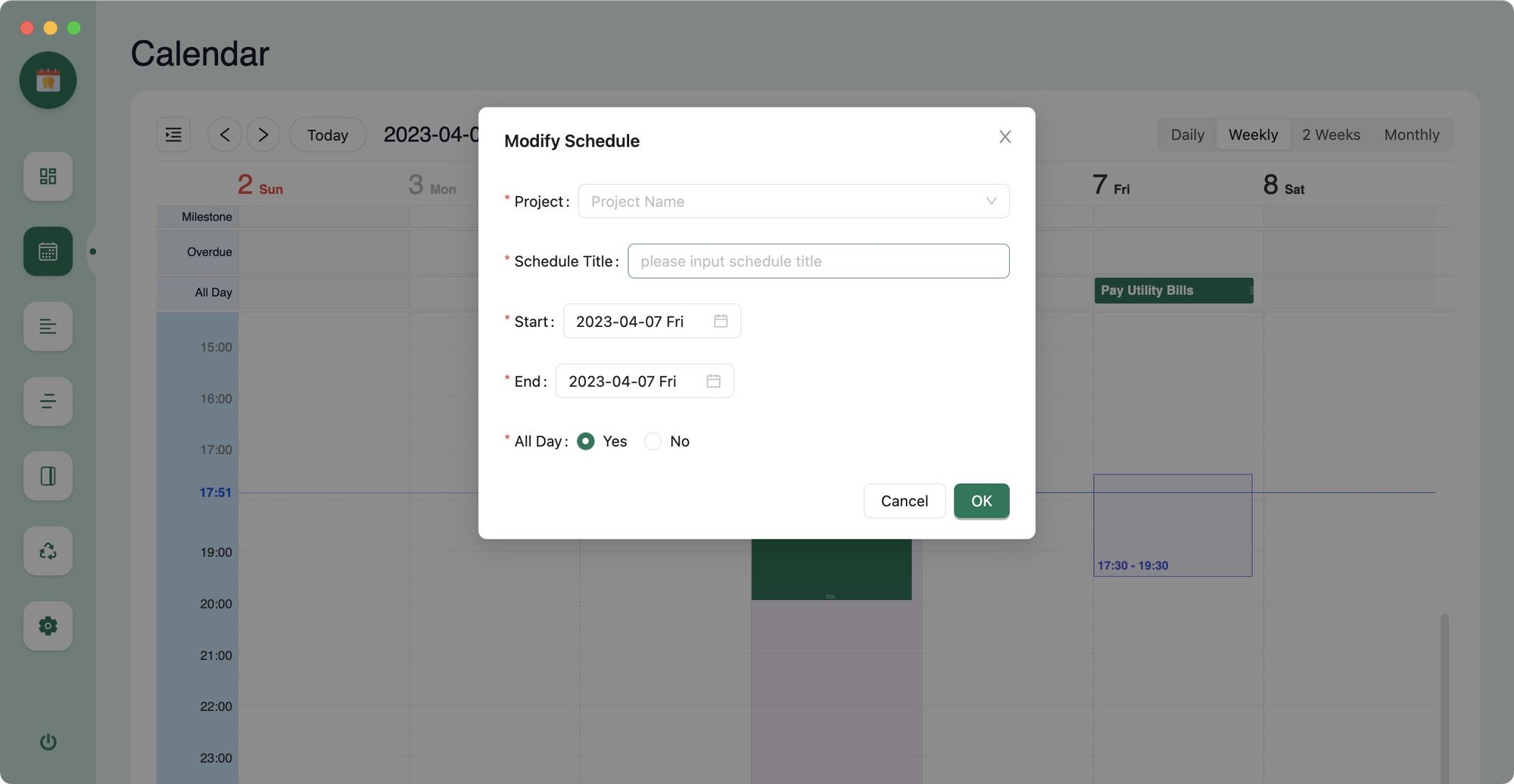Select the calendar icon in sidebar

click(48, 251)
